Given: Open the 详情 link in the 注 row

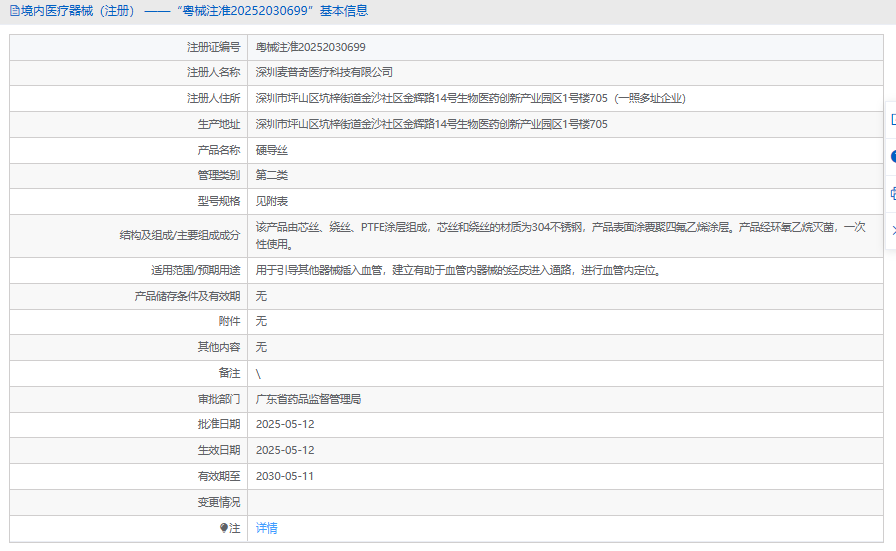Looking at the screenshot, I should [x=266, y=528].
